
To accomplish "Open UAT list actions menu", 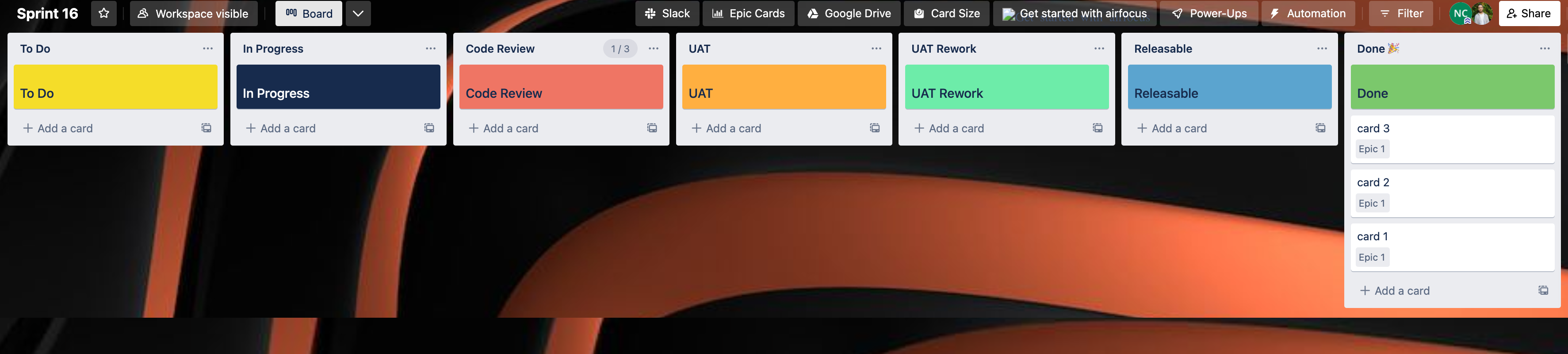I will tap(876, 49).
